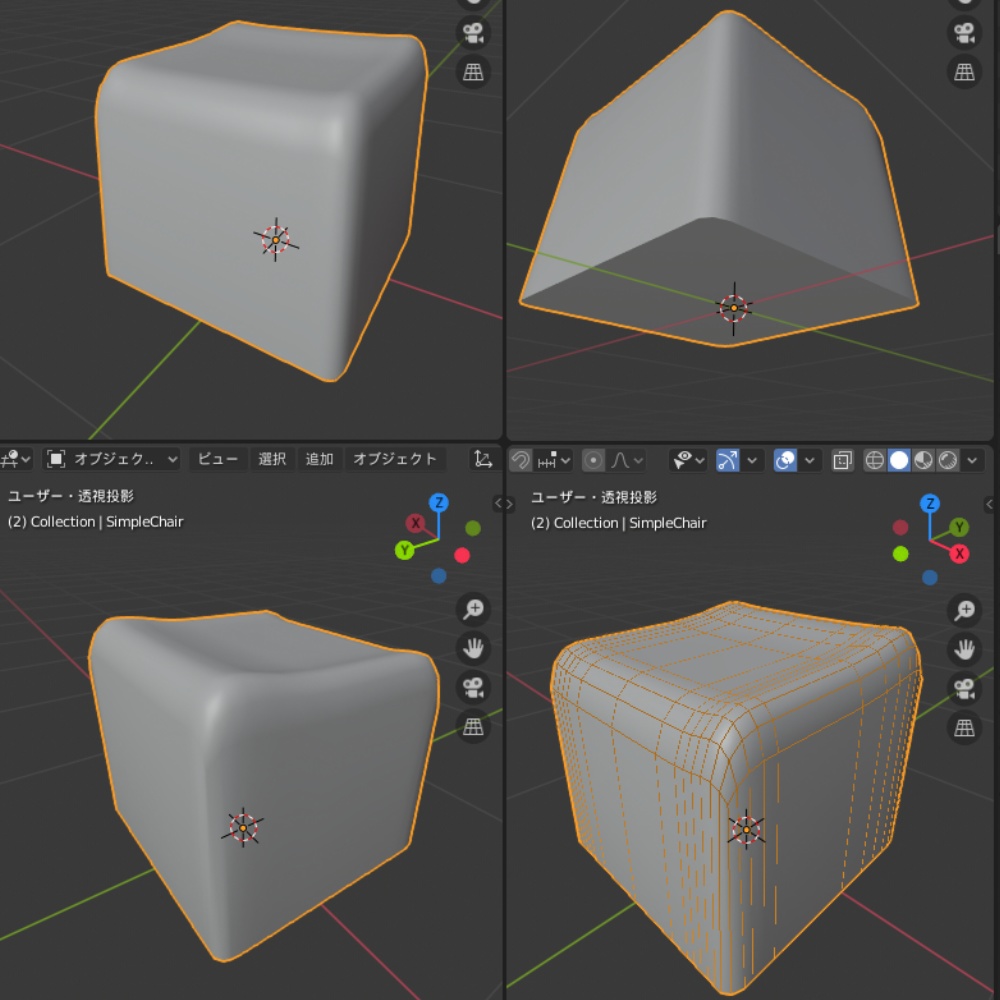Toggle viewport overlays button

(785, 460)
